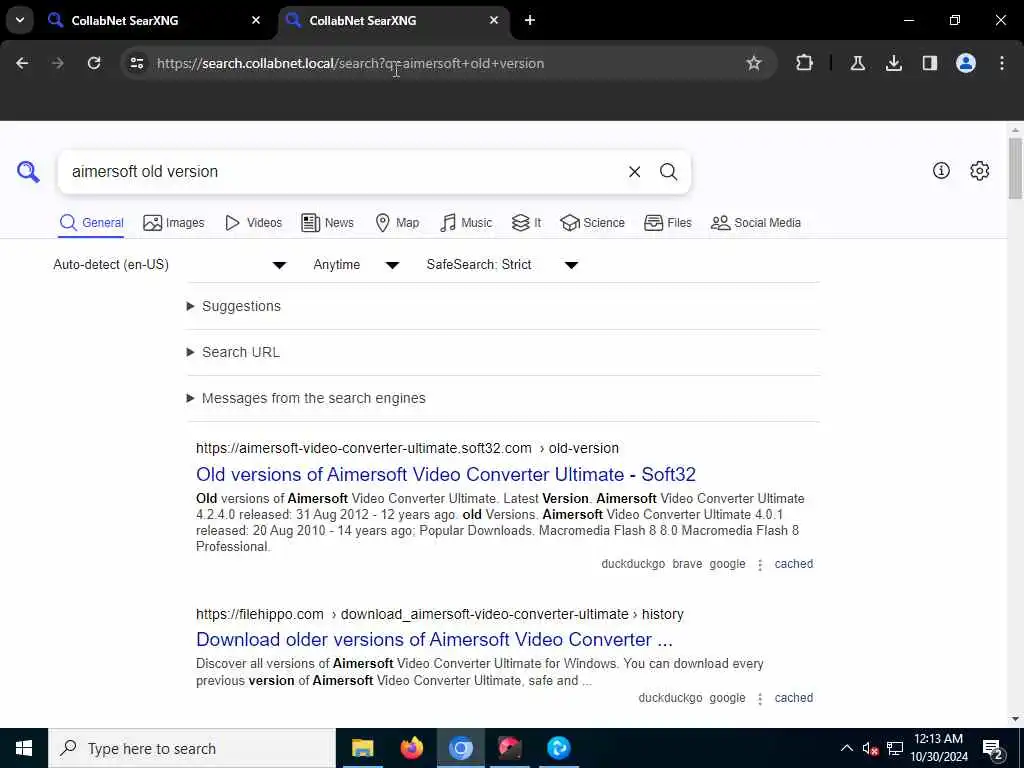Open Chromium from the taskbar
Screen dimensions: 1024x768
(x=460, y=748)
